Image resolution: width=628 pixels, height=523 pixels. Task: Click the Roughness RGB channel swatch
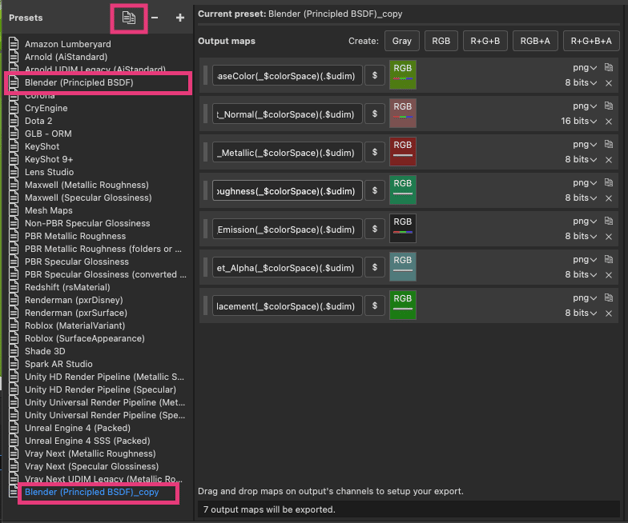click(x=403, y=190)
